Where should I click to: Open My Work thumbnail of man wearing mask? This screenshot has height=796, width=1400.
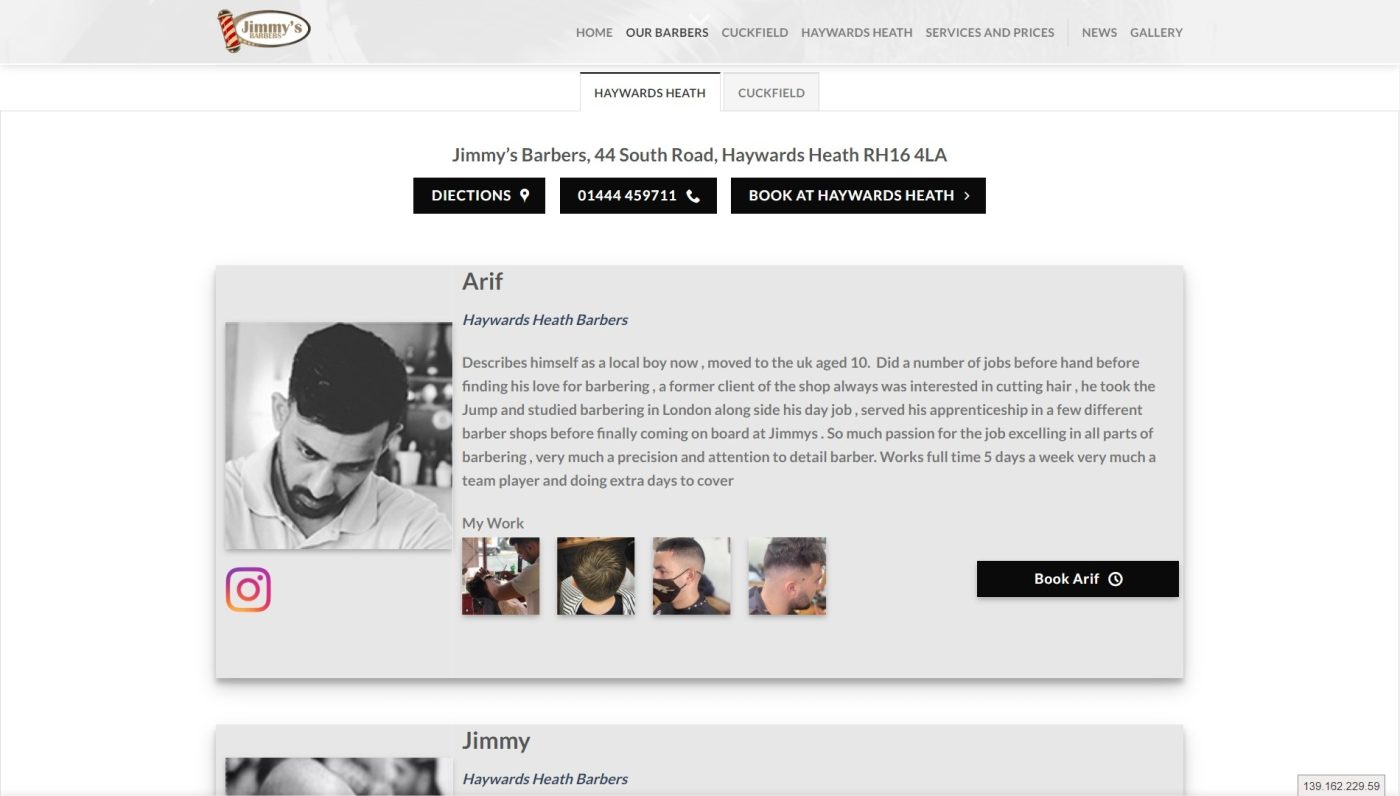[x=692, y=576]
